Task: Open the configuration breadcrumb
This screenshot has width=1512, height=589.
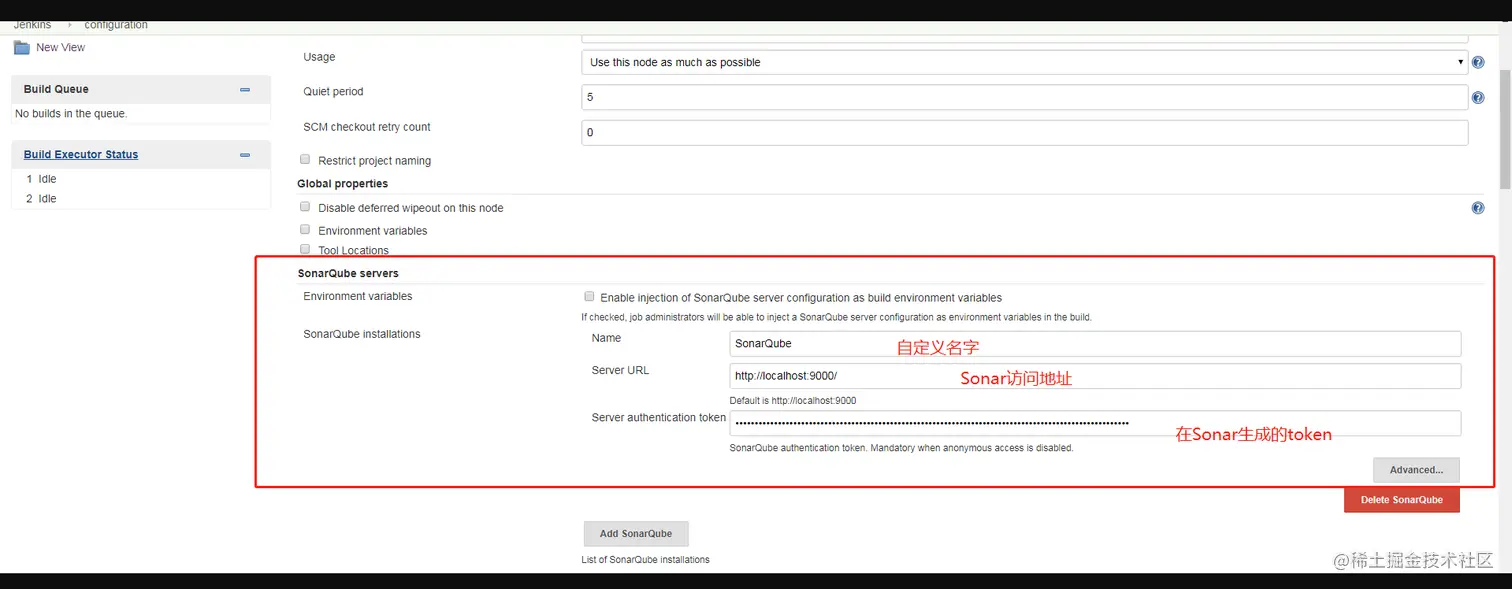Action: (x=116, y=25)
